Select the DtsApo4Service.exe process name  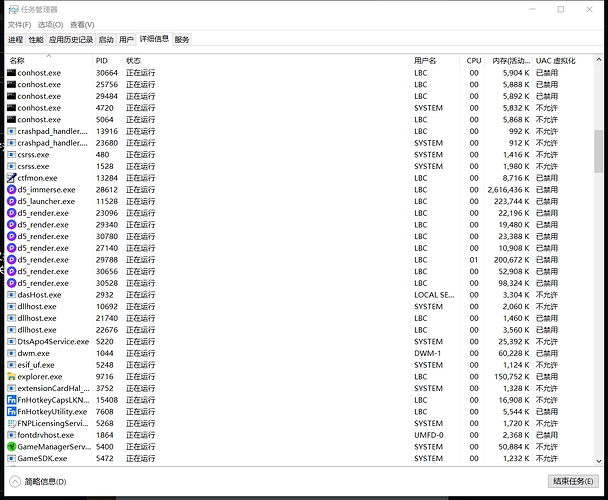point(53,342)
